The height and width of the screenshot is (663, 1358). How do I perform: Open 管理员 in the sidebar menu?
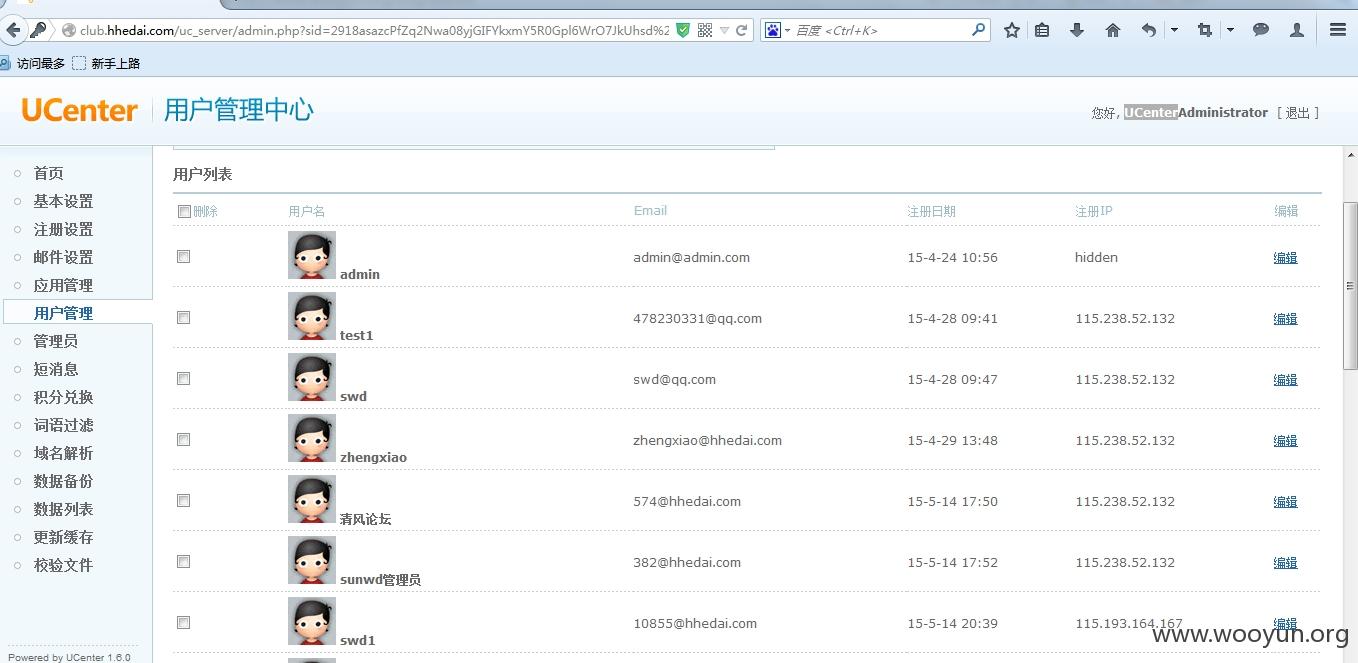pos(56,341)
